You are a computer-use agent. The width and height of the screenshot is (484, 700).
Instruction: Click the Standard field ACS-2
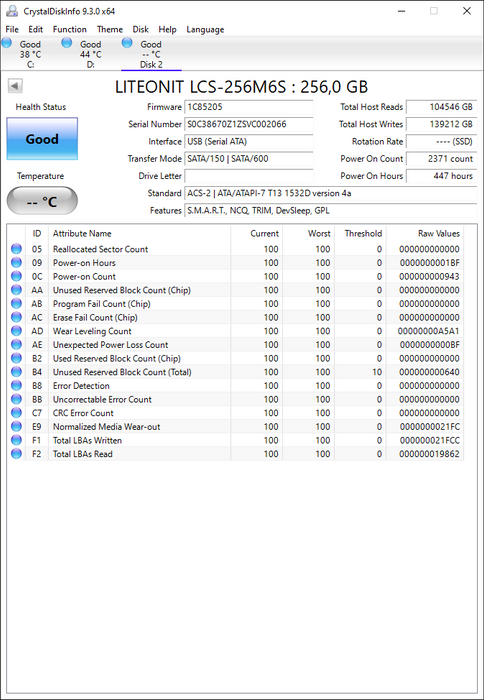330,193
